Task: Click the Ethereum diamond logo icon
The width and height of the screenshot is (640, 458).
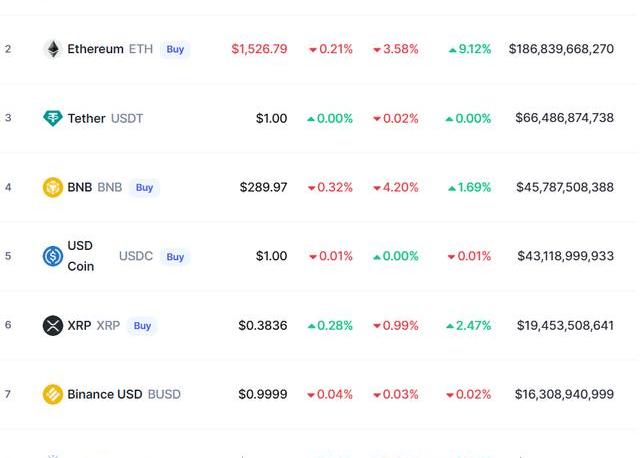Action: pyautogui.click(x=53, y=49)
